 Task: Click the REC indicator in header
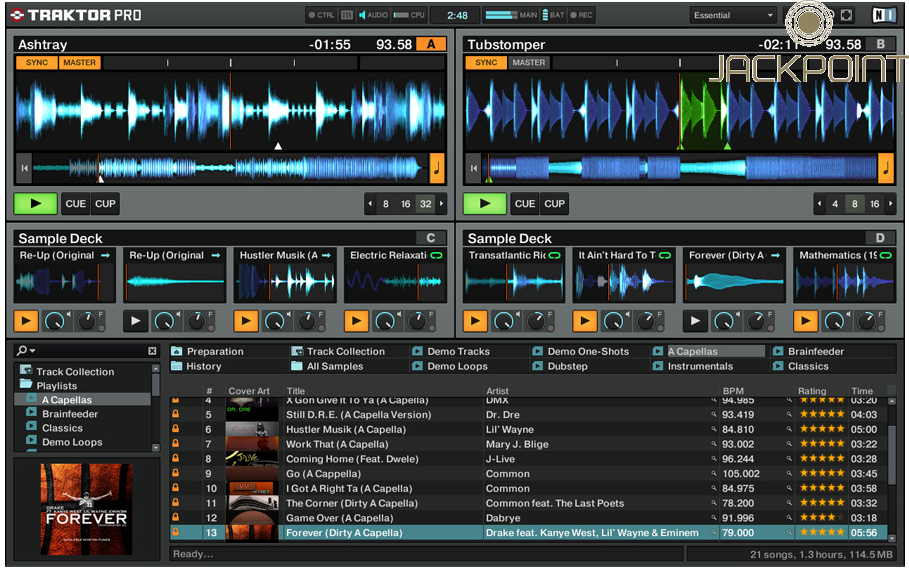581,15
